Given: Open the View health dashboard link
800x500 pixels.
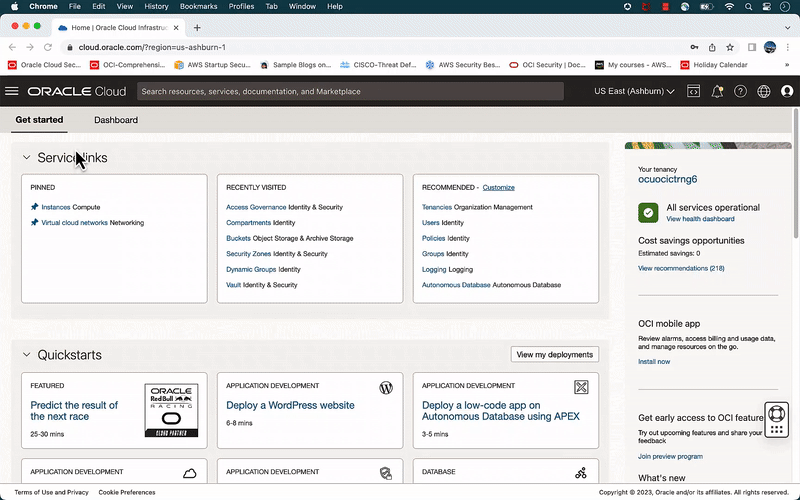Looking at the screenshot, I should 700,219.
